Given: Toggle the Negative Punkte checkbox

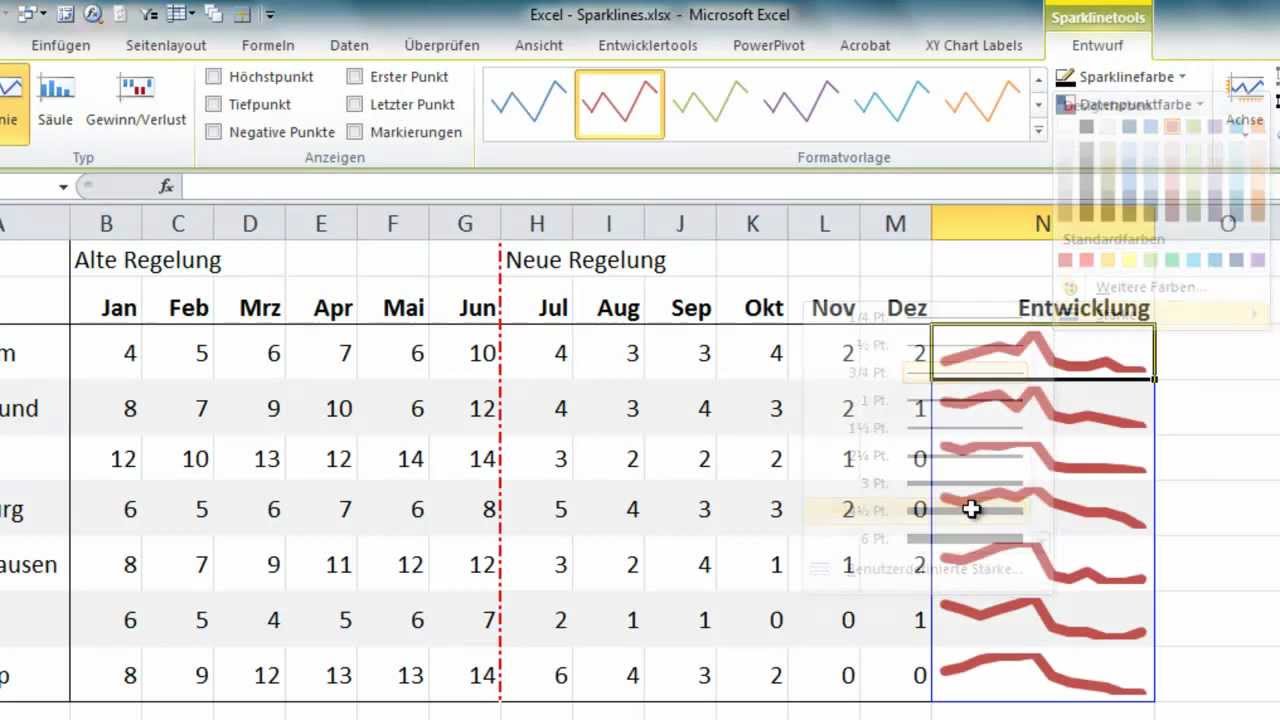Looking at the screenshot, I should click(213, 132).
